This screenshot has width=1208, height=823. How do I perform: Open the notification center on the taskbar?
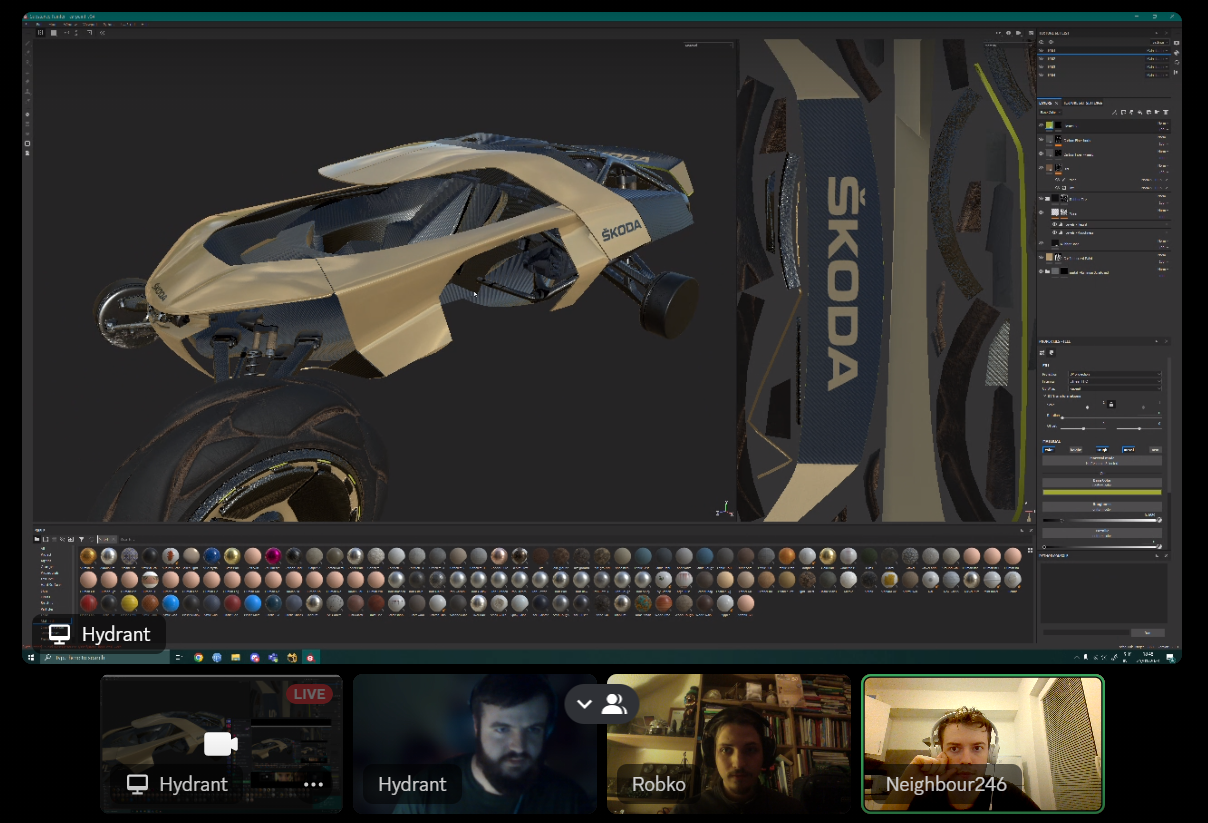(1169, 657)
